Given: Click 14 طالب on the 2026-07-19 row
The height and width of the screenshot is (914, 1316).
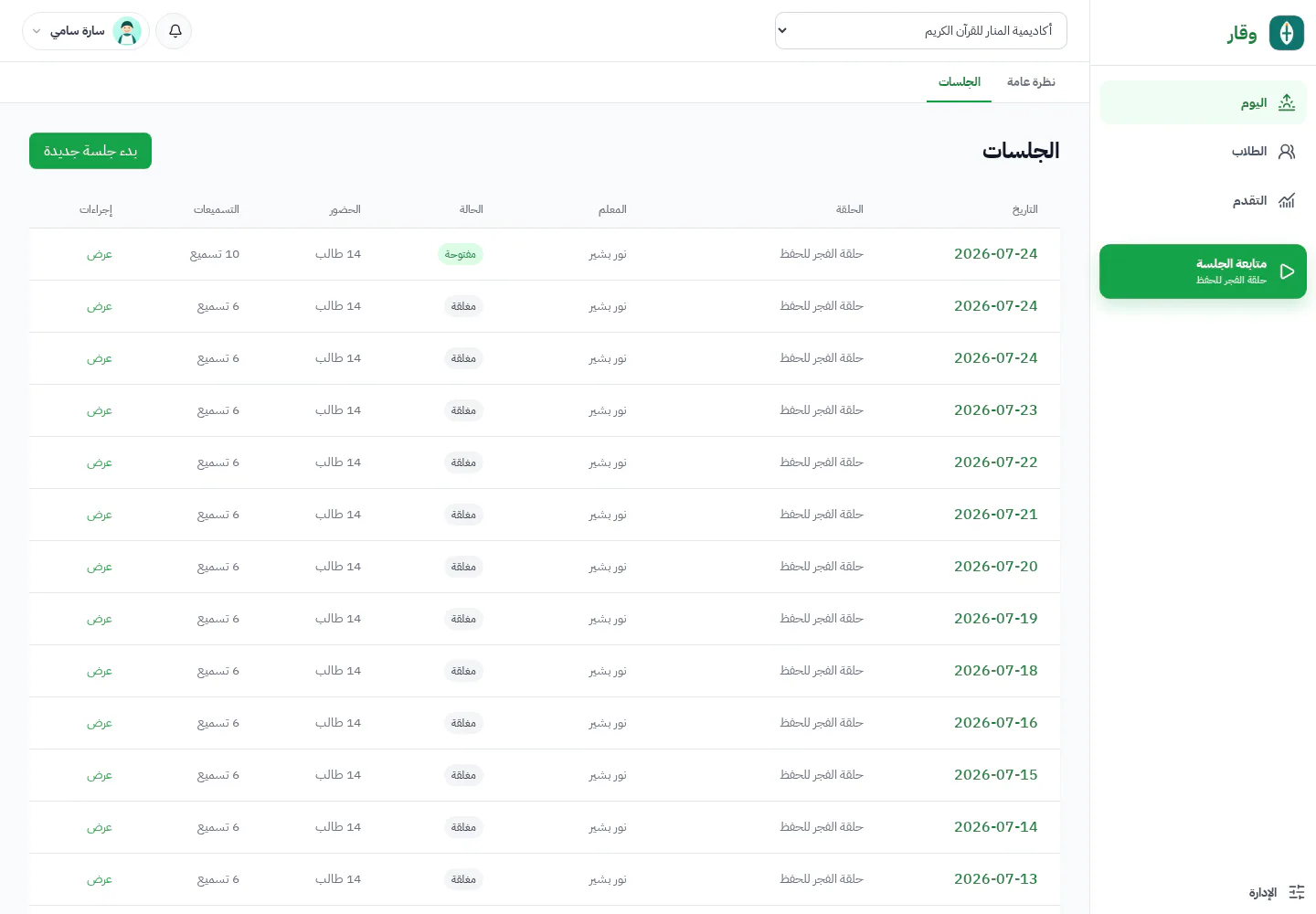Looking at the screenshot, I should (x=338, y=619).
